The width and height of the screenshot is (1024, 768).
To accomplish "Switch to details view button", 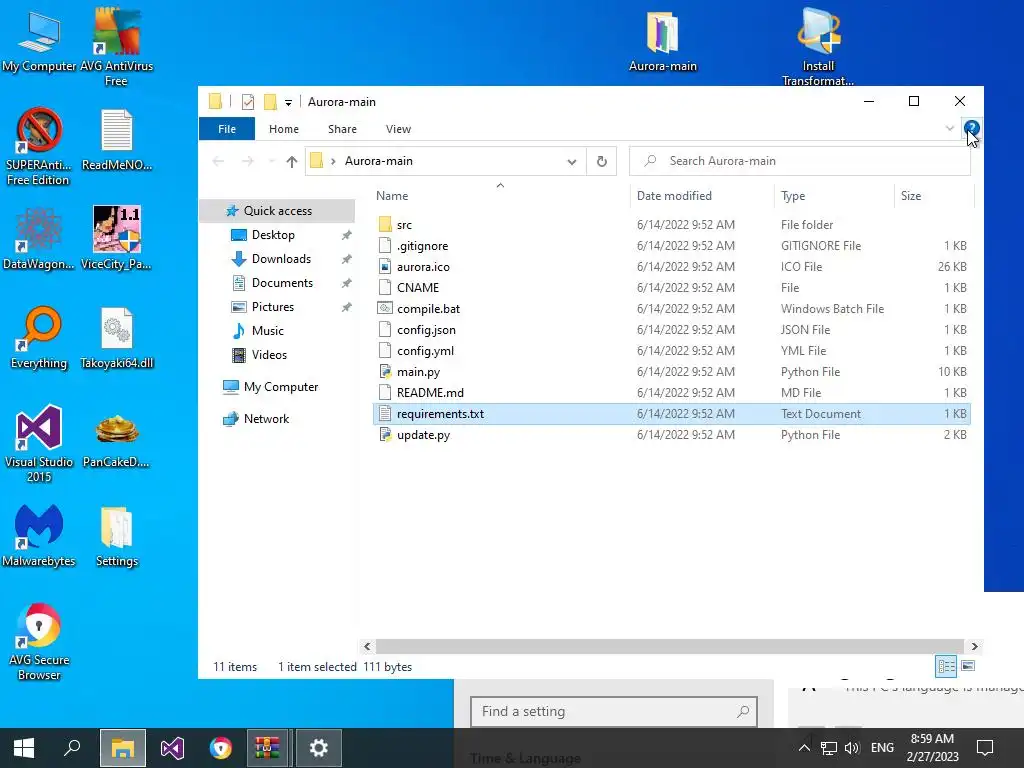I will click(946, 666).
